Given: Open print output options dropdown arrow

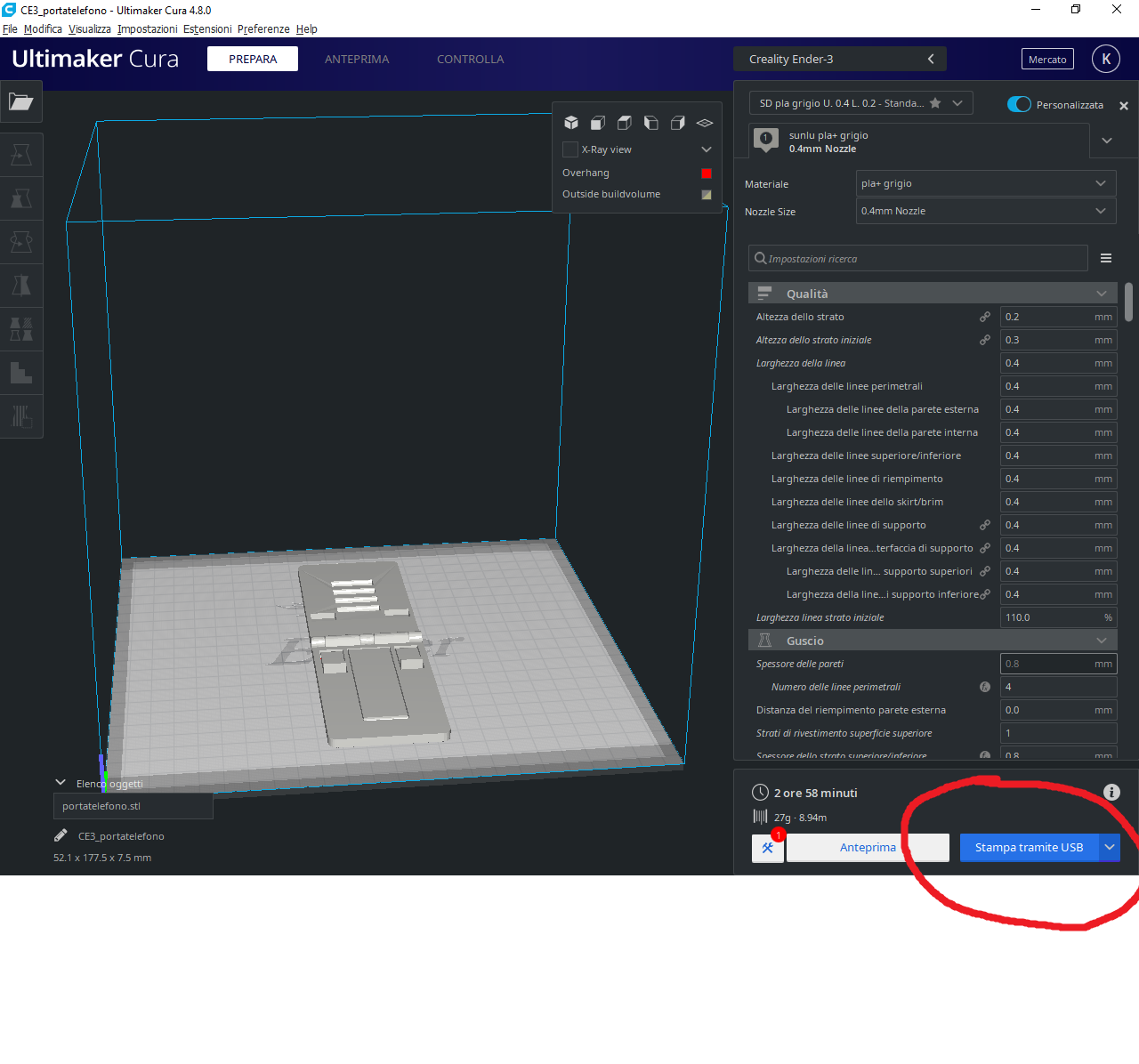Looking at the screenshot, I should pos(1110,848).
